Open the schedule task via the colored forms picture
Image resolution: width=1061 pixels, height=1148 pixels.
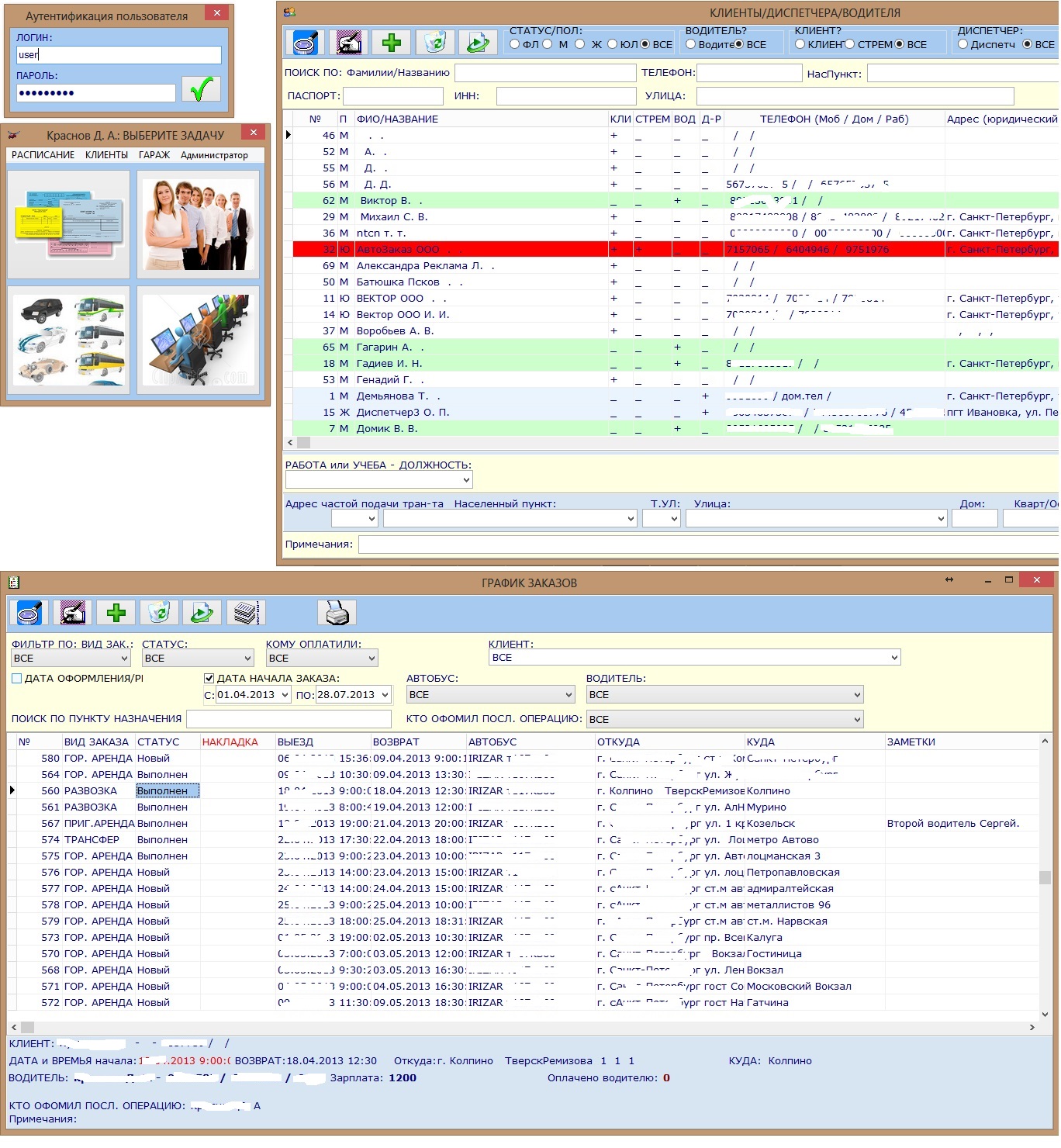pos(69,224)
